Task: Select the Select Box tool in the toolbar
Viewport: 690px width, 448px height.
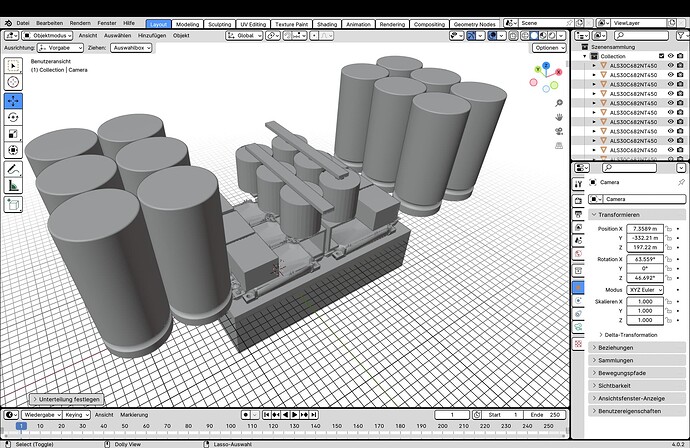Action: pyautogui.click(x=13, y=66)
